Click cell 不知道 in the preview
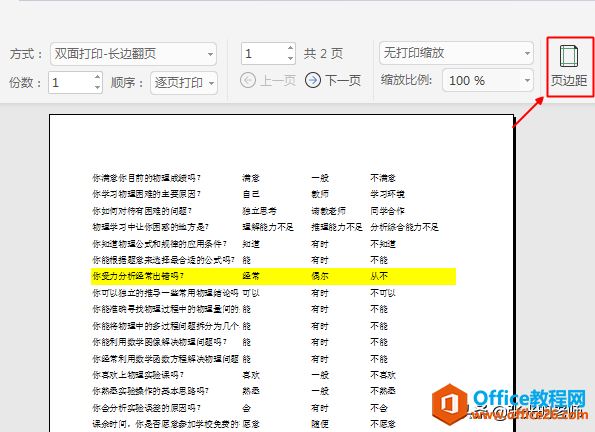 click(383, 244)
